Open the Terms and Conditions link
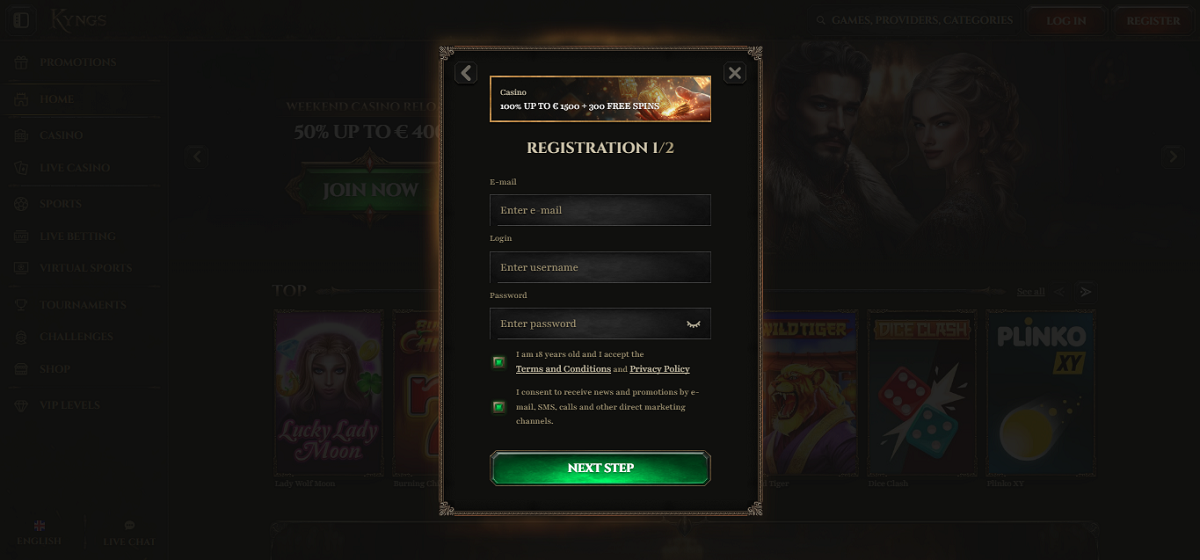Image resolution: width=1200 pixels, height=560 pixels. tap(563, 369)
